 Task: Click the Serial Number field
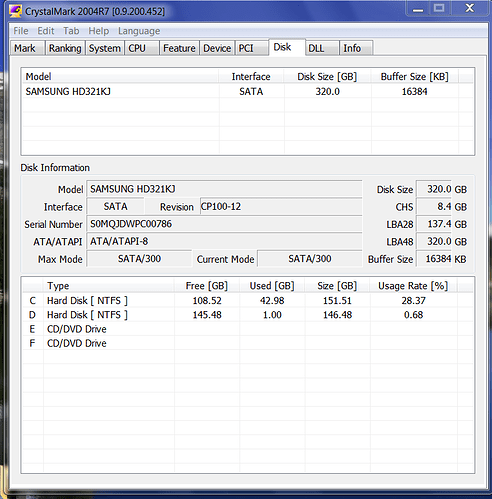pos(224,224)
